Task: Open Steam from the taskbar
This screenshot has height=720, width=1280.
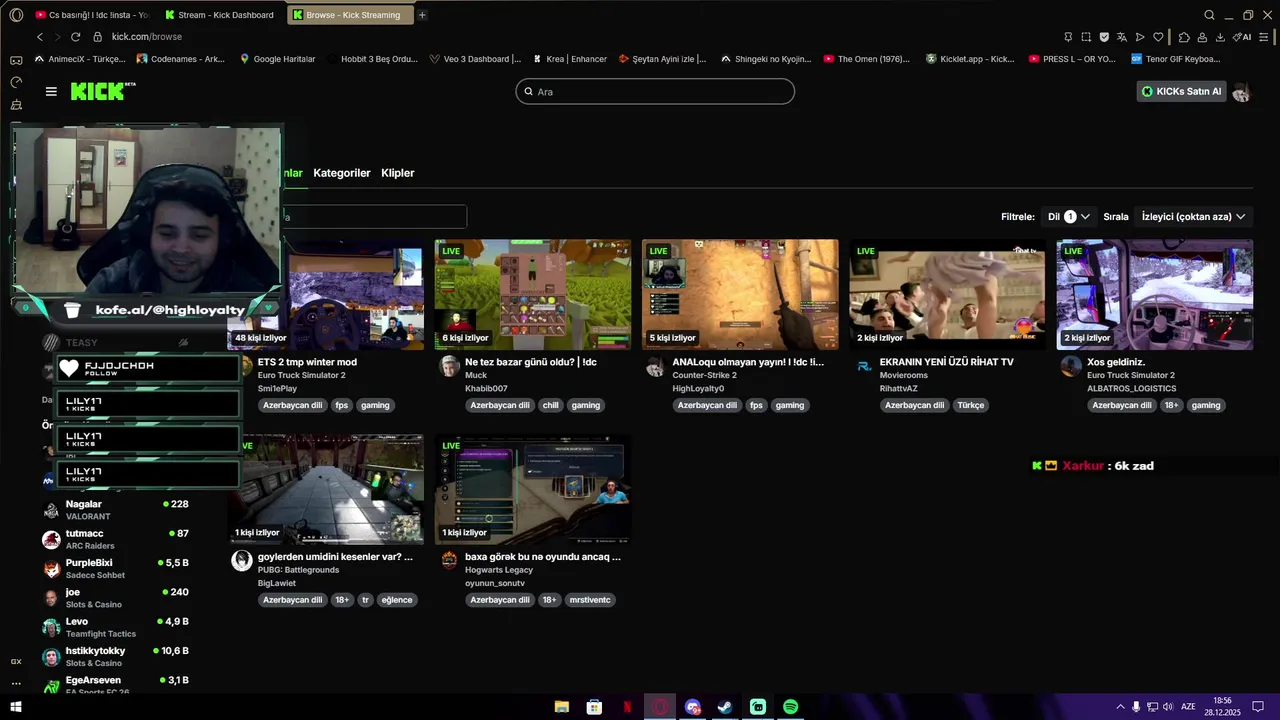Action: point(725,707)
